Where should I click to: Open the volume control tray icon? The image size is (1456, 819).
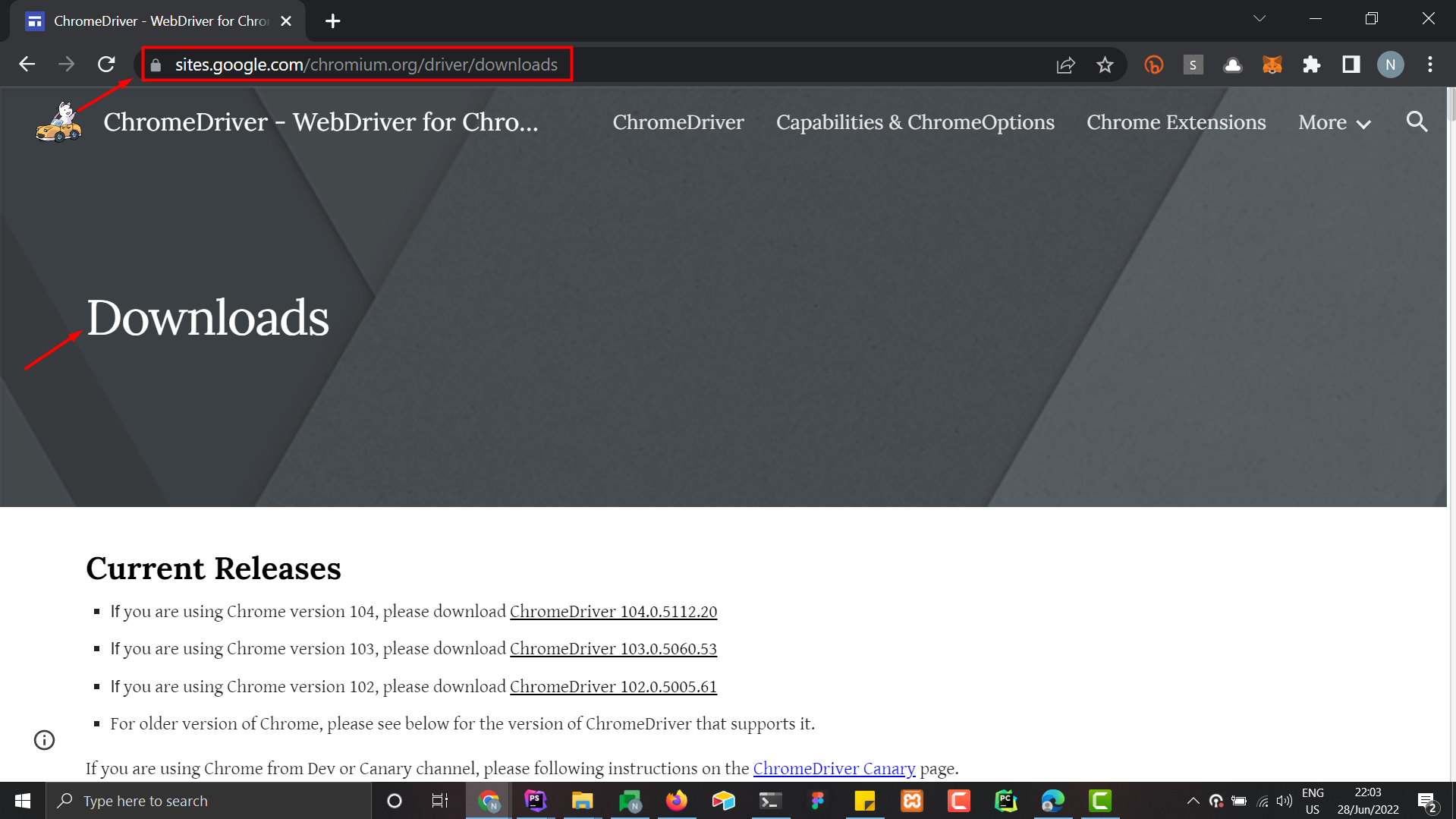(x=1285, y=801)
